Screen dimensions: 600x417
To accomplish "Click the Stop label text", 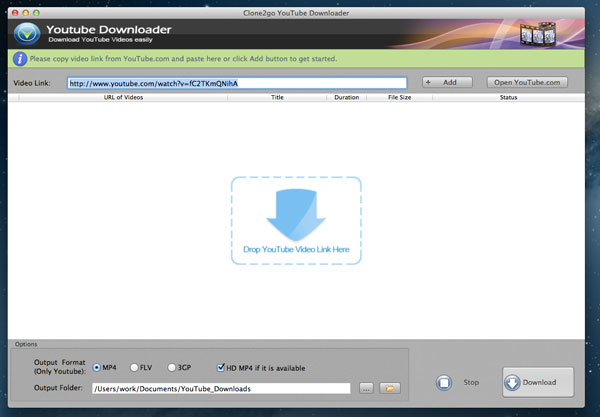I will (x=471, y=382).
